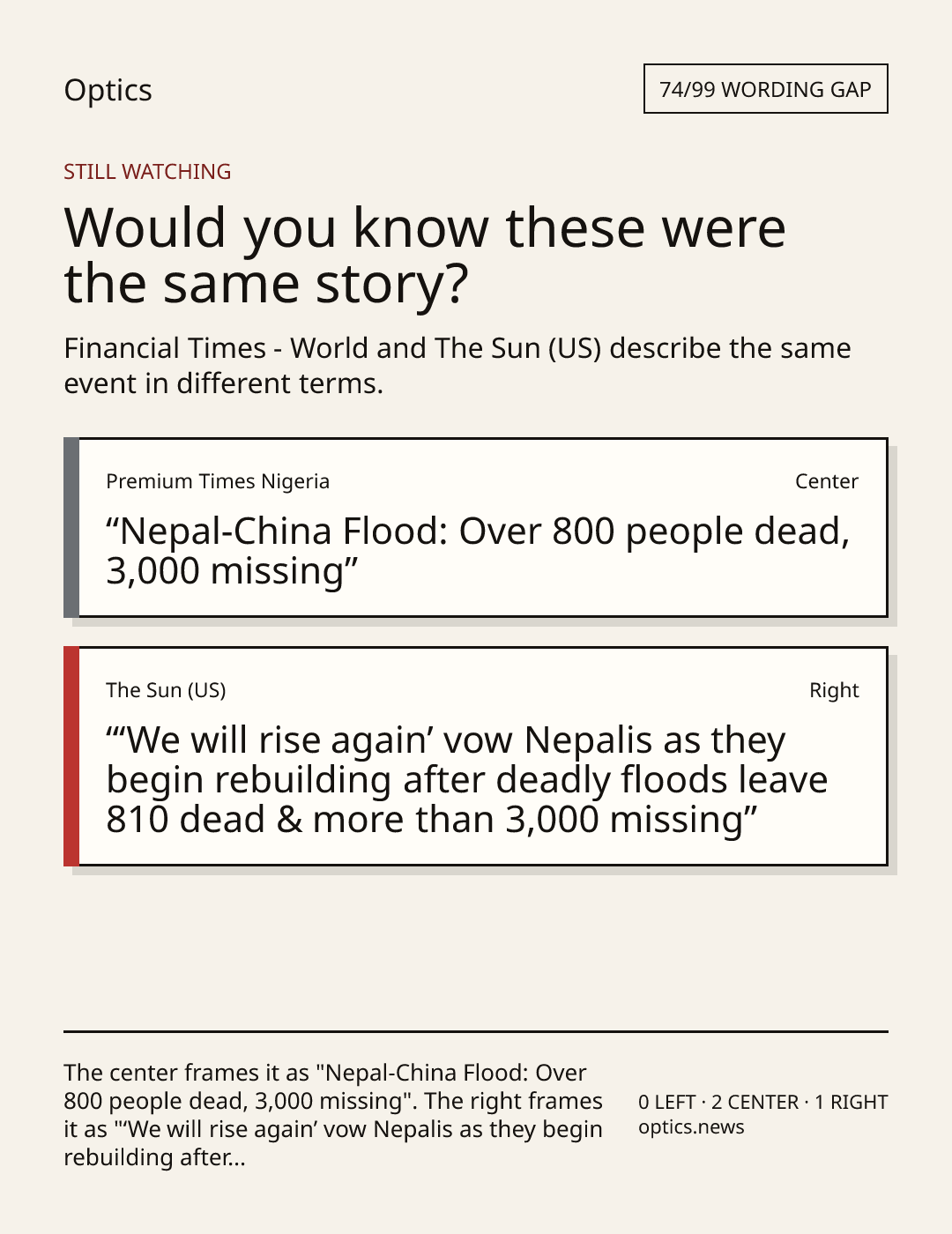Click the 0 LEFT · 2 CENTER · 1 RIGHT count

click(x=762, y=1102)
